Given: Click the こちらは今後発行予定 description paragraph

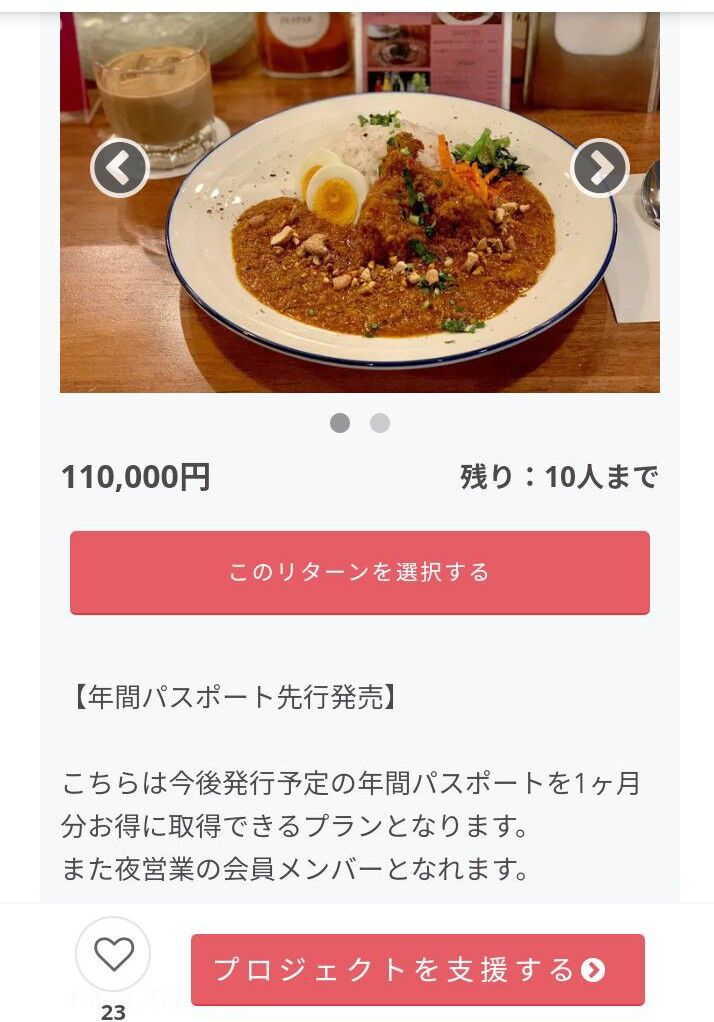Looking at the screenshot, I should [x=351, y=804].
